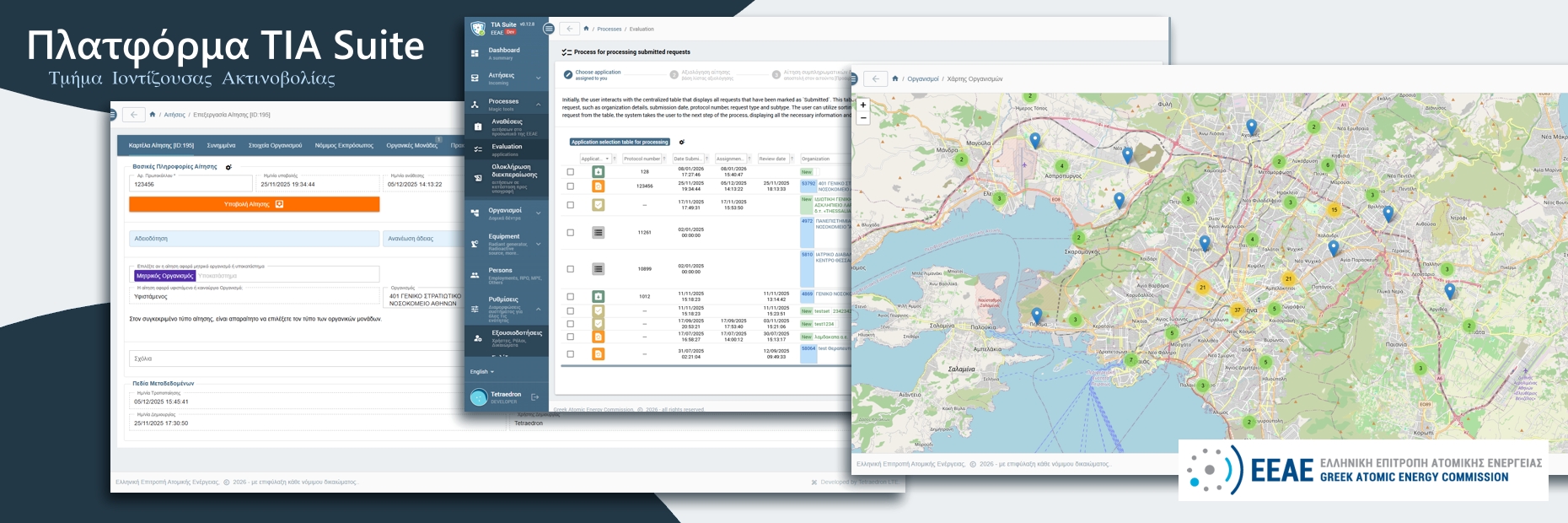Open the Υφιστάμενος organization type dropdown
Screen dimensions: 1568x523
(254, 294)
